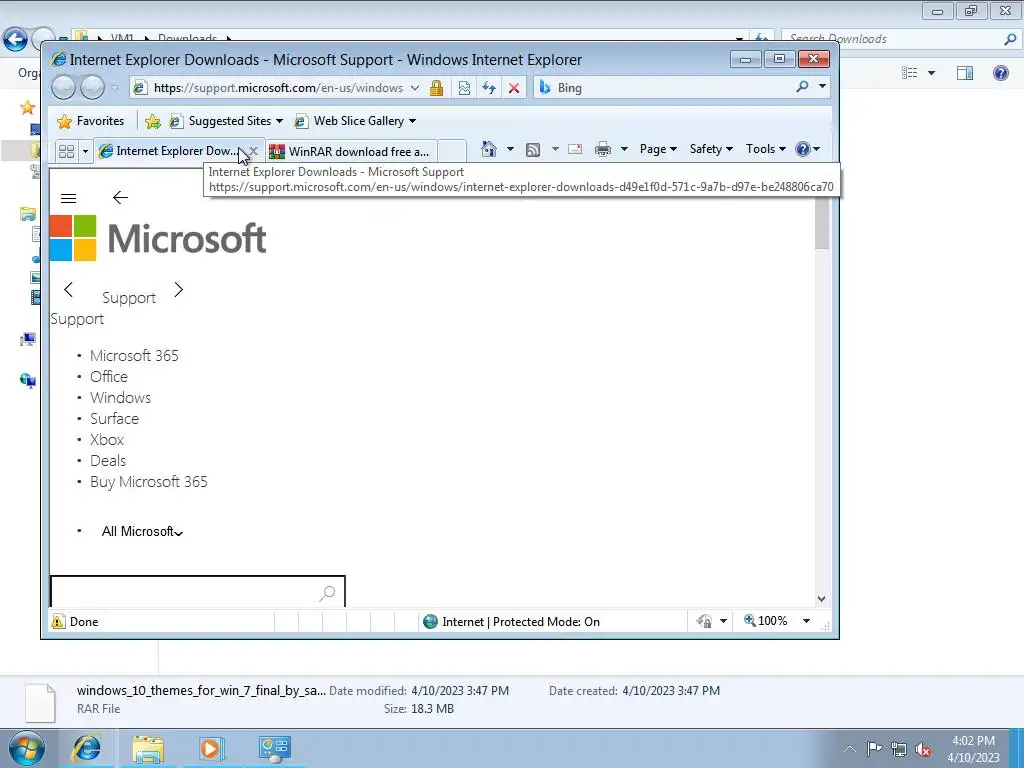
Task: Open Suggested Sites dropdown
Action: pos(226,121)
